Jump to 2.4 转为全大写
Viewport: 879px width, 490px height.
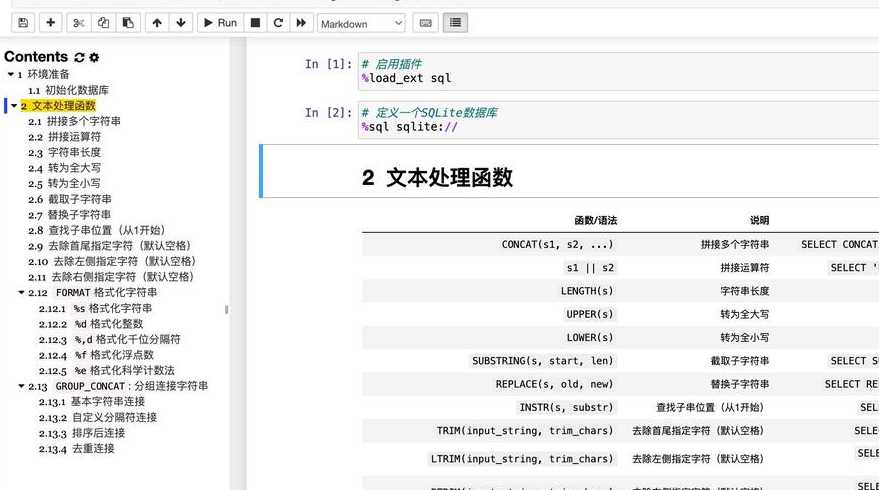click(64, 168)
